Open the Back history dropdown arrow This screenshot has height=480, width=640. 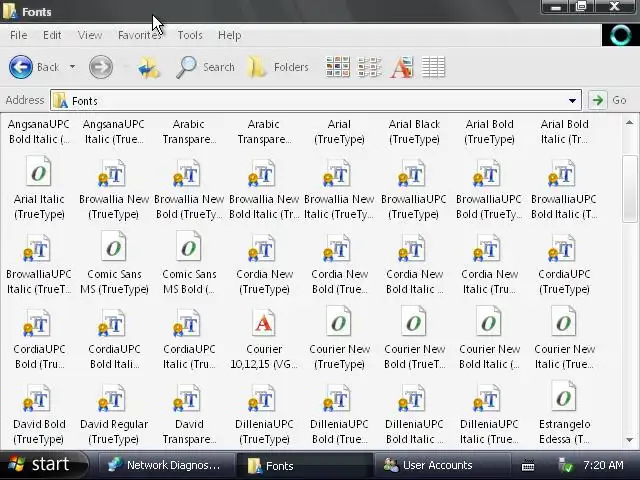point(72,67)
